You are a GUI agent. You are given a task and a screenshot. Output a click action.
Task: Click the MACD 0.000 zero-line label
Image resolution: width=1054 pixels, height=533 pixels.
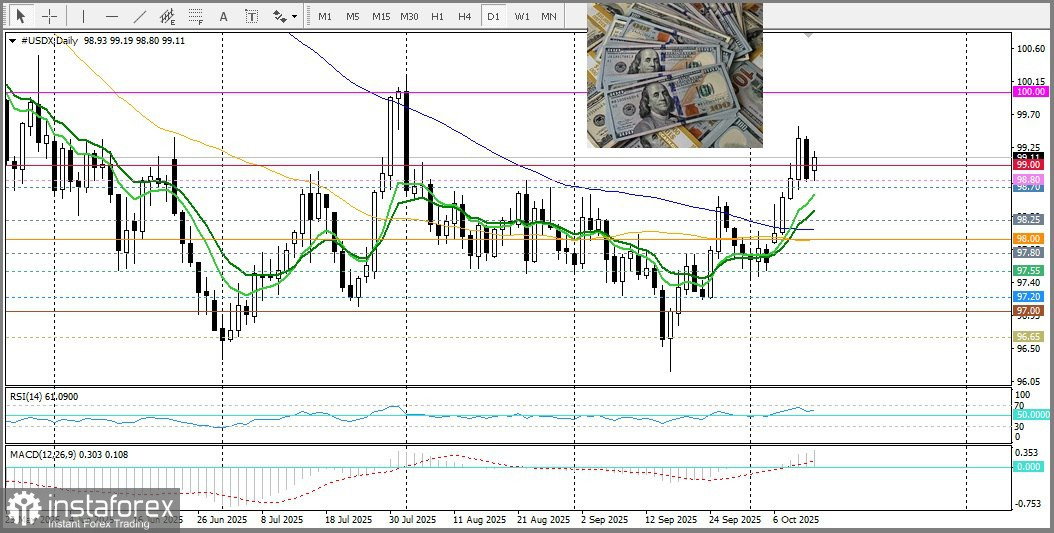pos(1029,466)
